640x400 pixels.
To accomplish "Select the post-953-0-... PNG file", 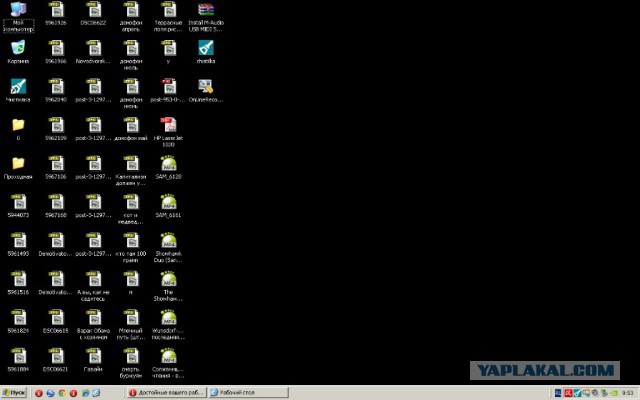I will pyautogui.click(x=168, y=90).
